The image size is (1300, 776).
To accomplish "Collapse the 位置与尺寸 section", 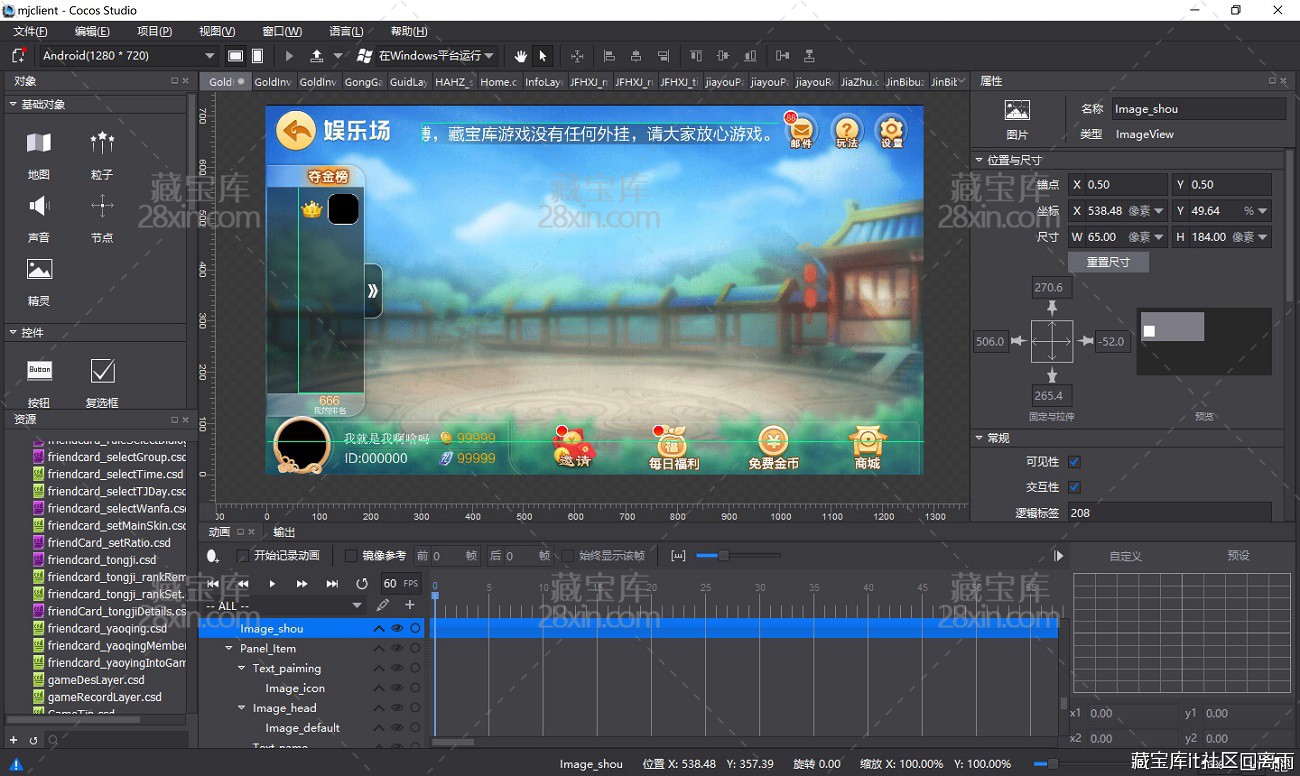I will [979, 160].
